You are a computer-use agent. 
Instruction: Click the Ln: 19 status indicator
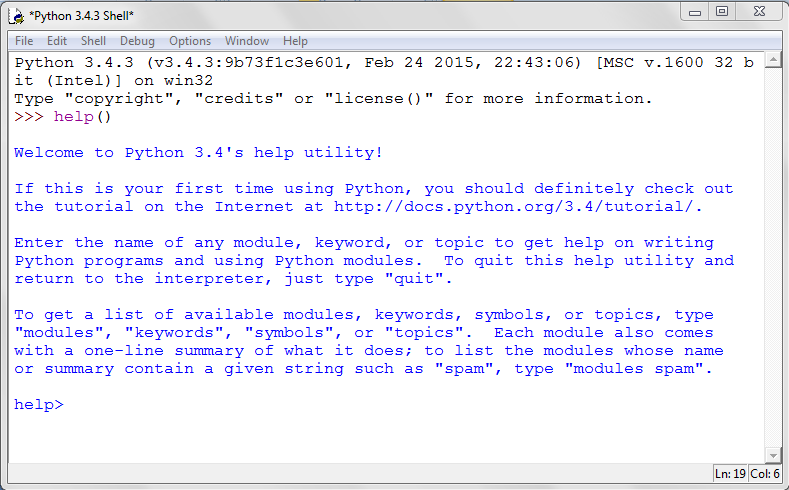click(x=730, y=474)
